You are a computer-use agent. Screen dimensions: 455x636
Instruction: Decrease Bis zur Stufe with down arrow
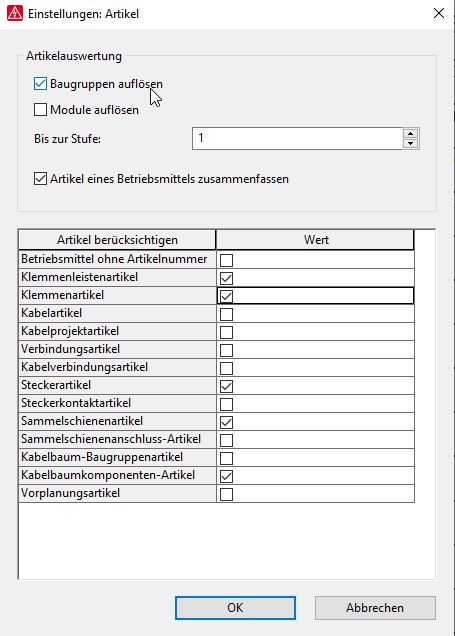411,144
